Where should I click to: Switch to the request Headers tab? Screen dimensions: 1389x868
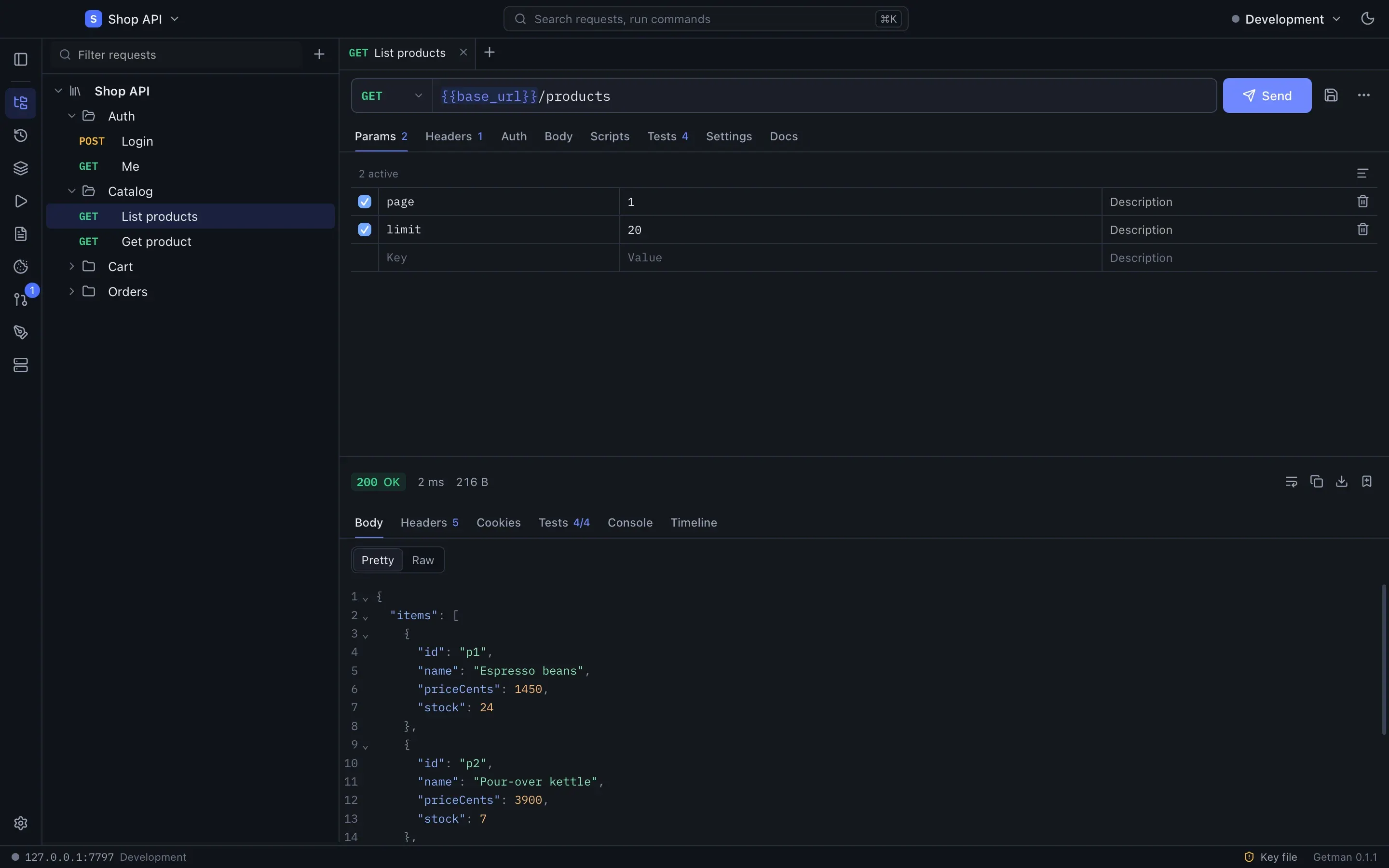coord(453,136)
